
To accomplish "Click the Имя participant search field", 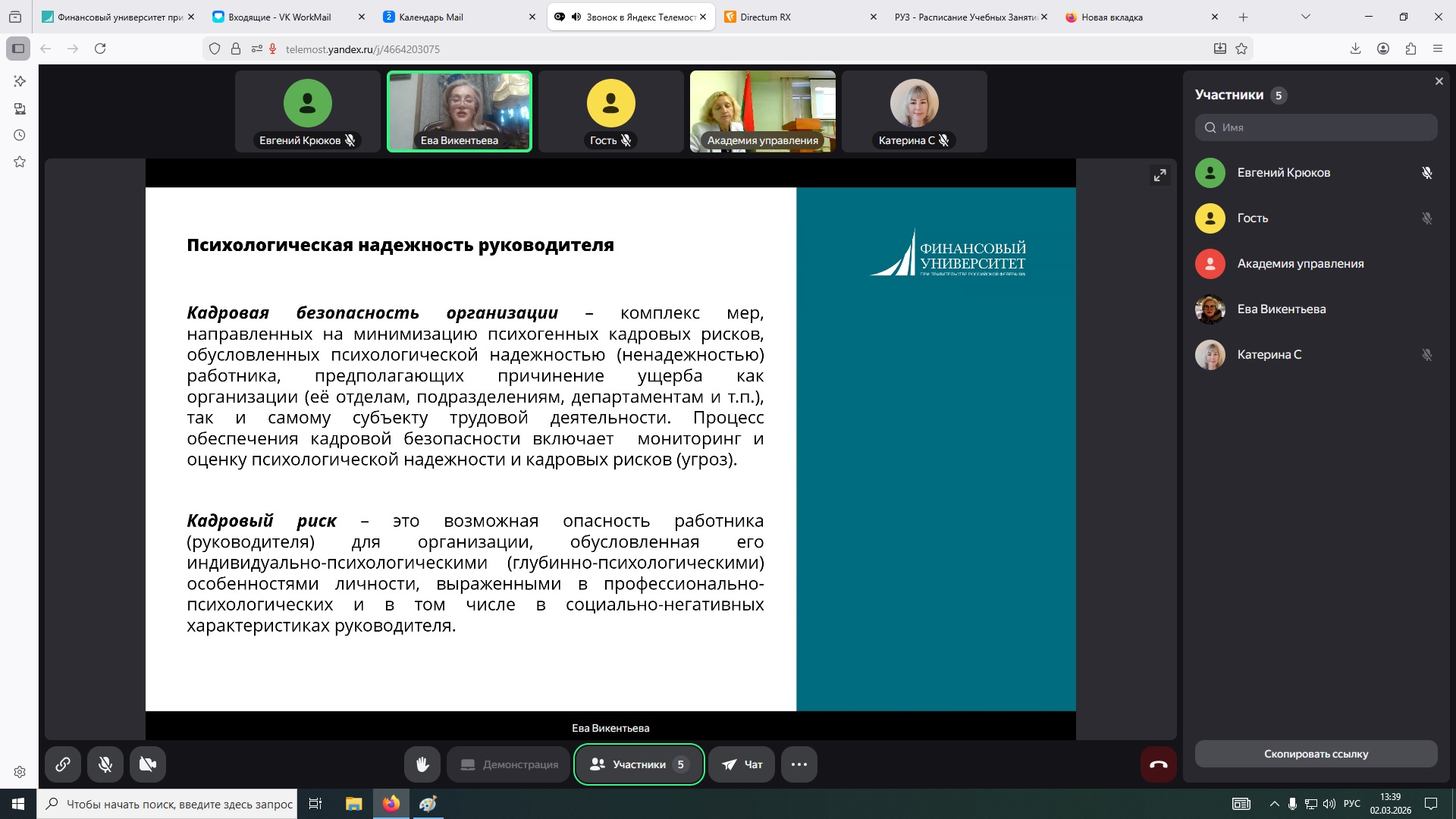I will (x=1316, y=127).
